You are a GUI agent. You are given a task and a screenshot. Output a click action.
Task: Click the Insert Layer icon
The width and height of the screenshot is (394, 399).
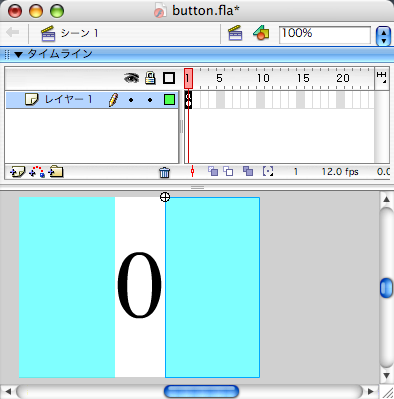coord(17,172)
